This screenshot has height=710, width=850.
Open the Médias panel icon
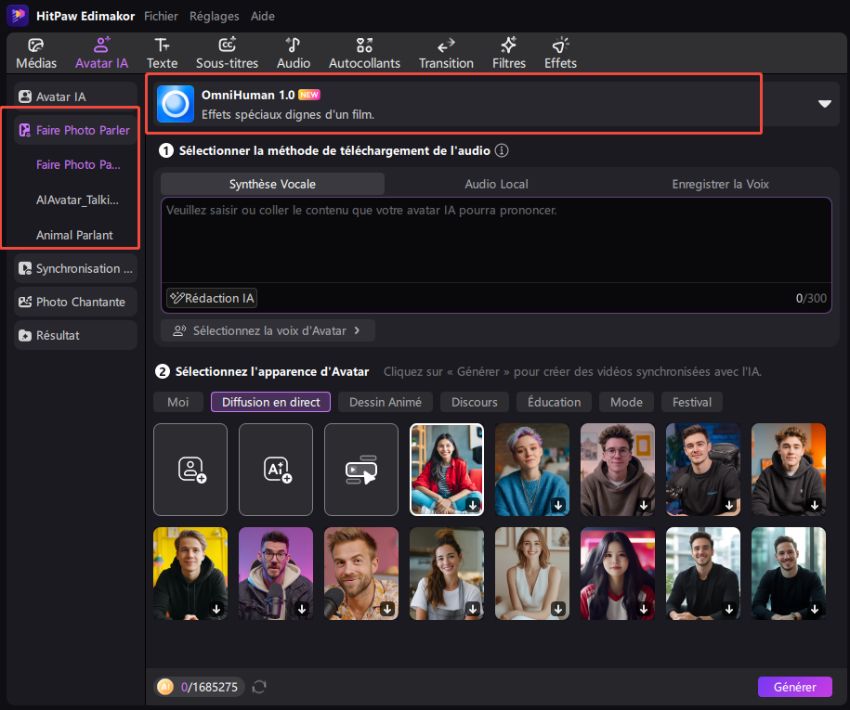point(36,45)
